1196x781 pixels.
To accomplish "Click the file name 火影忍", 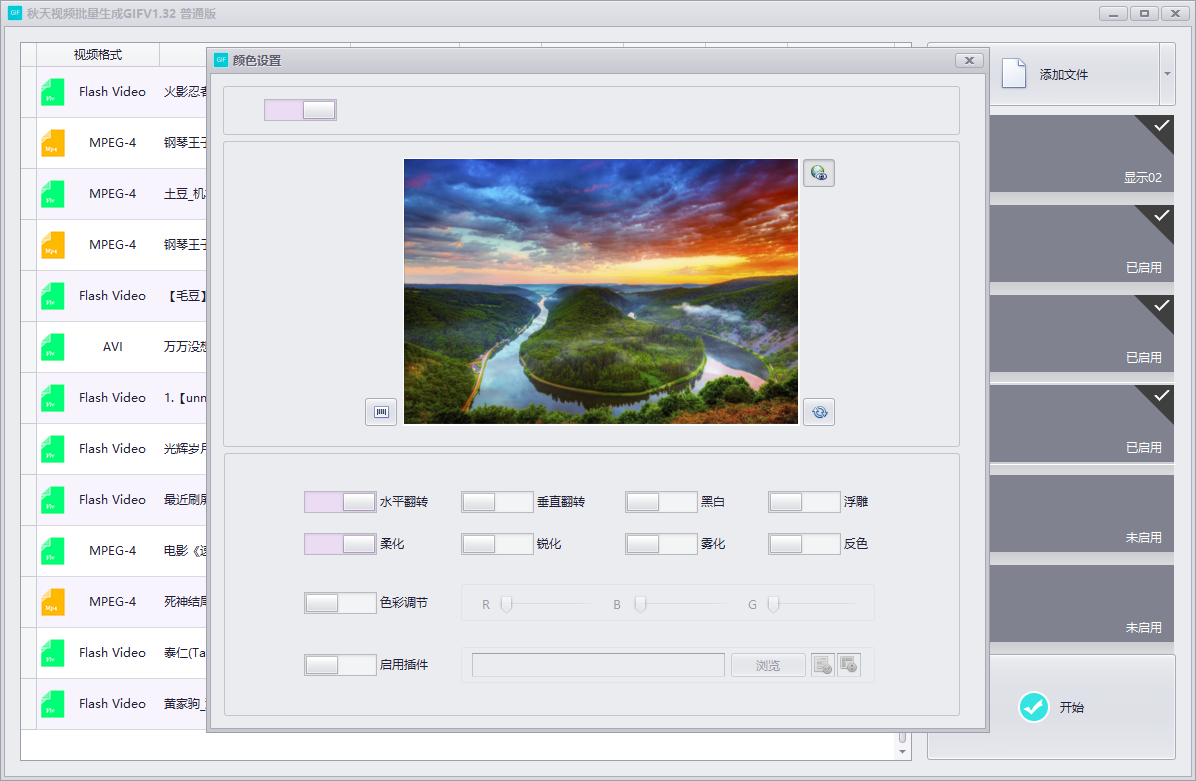I will (x=185, y=92).
